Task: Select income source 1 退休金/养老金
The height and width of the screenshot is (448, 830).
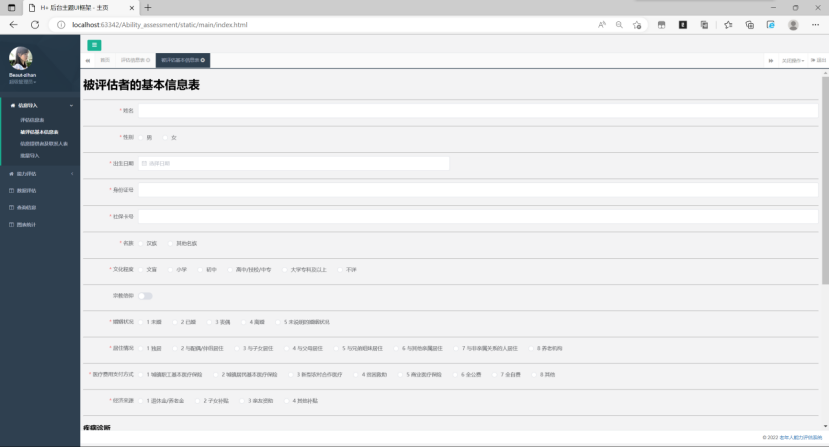Action: (141, 401)
